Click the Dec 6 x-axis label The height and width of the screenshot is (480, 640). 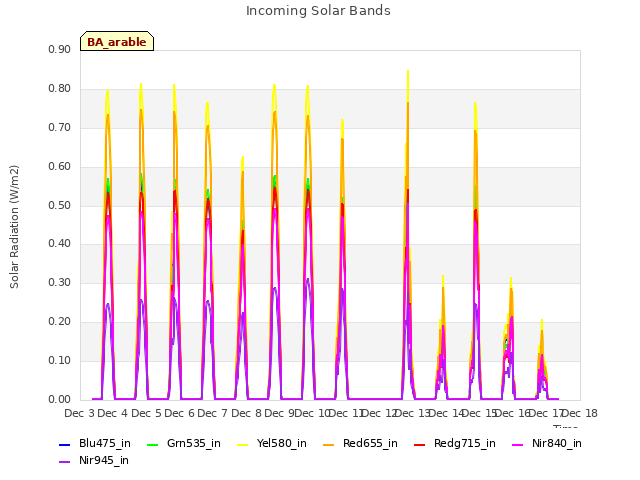pyautogui.click(x=179, y=413)
